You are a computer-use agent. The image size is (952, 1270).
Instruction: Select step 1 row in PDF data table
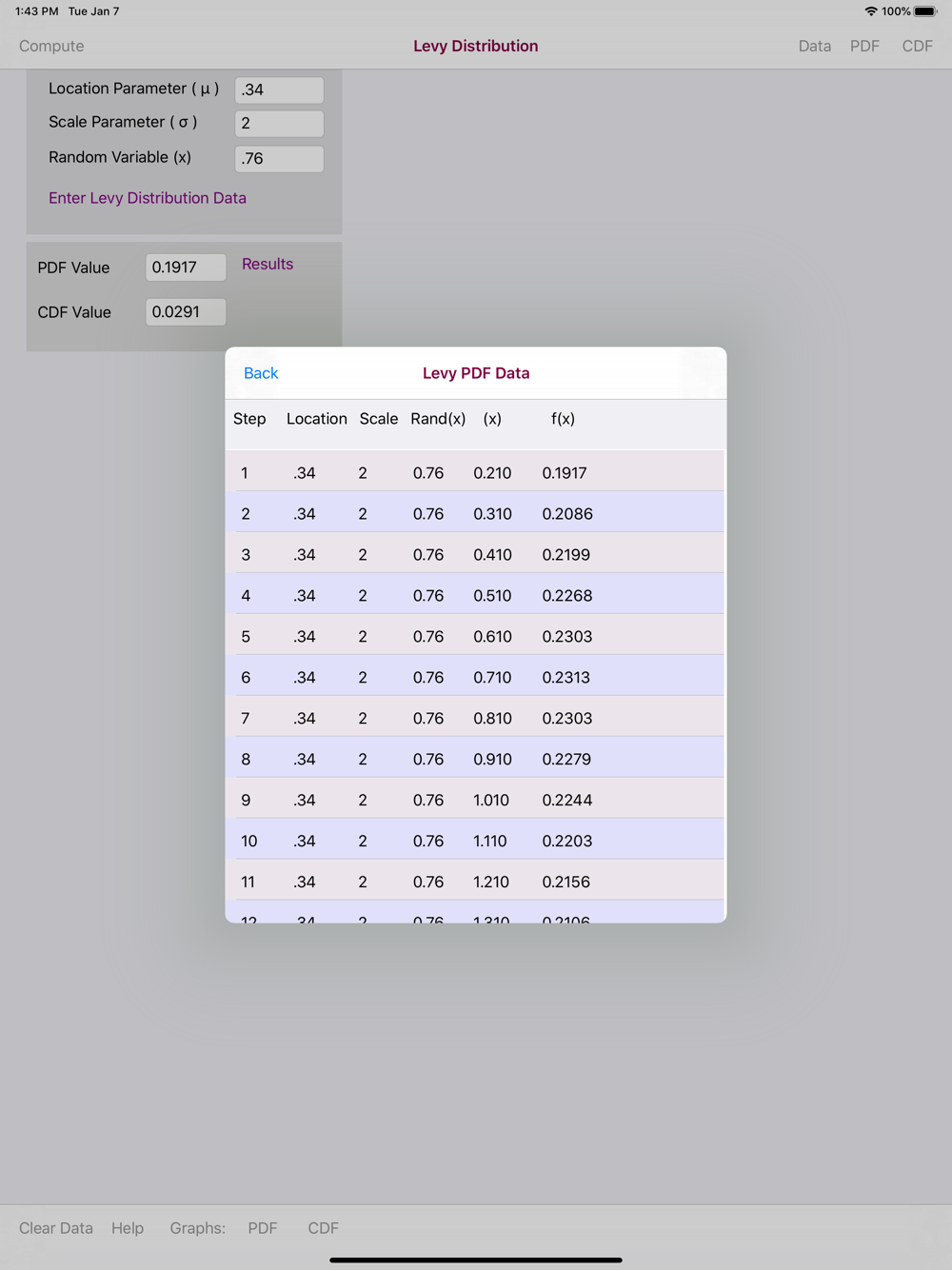click(476, 473)
